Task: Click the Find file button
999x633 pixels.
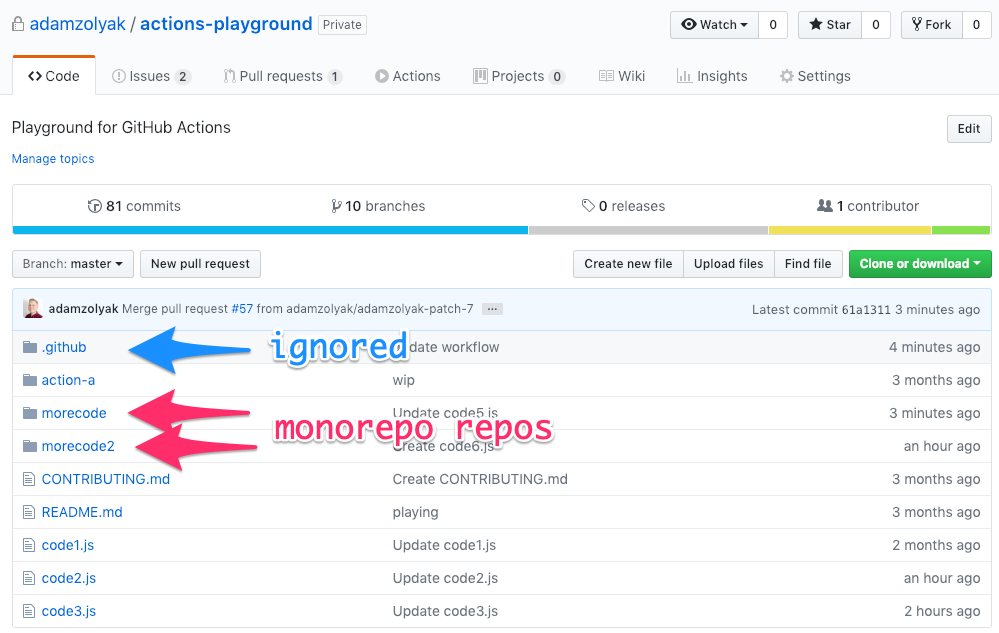Action: [x=808, y=264]
